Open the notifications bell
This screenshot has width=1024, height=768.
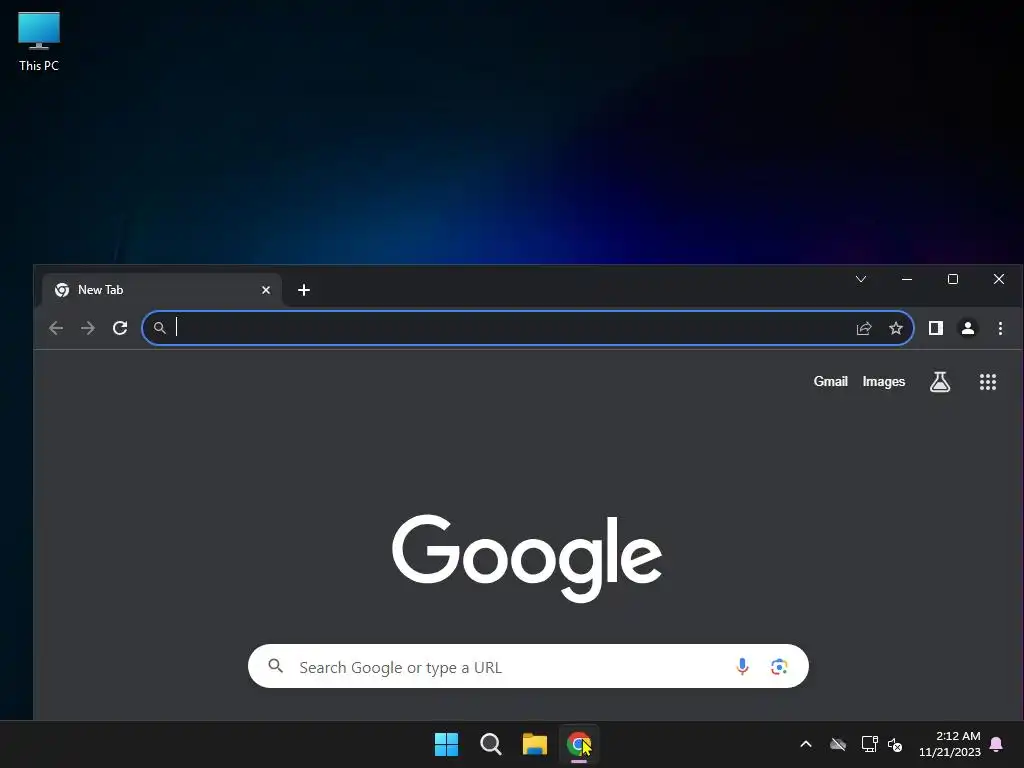[997, 744]
